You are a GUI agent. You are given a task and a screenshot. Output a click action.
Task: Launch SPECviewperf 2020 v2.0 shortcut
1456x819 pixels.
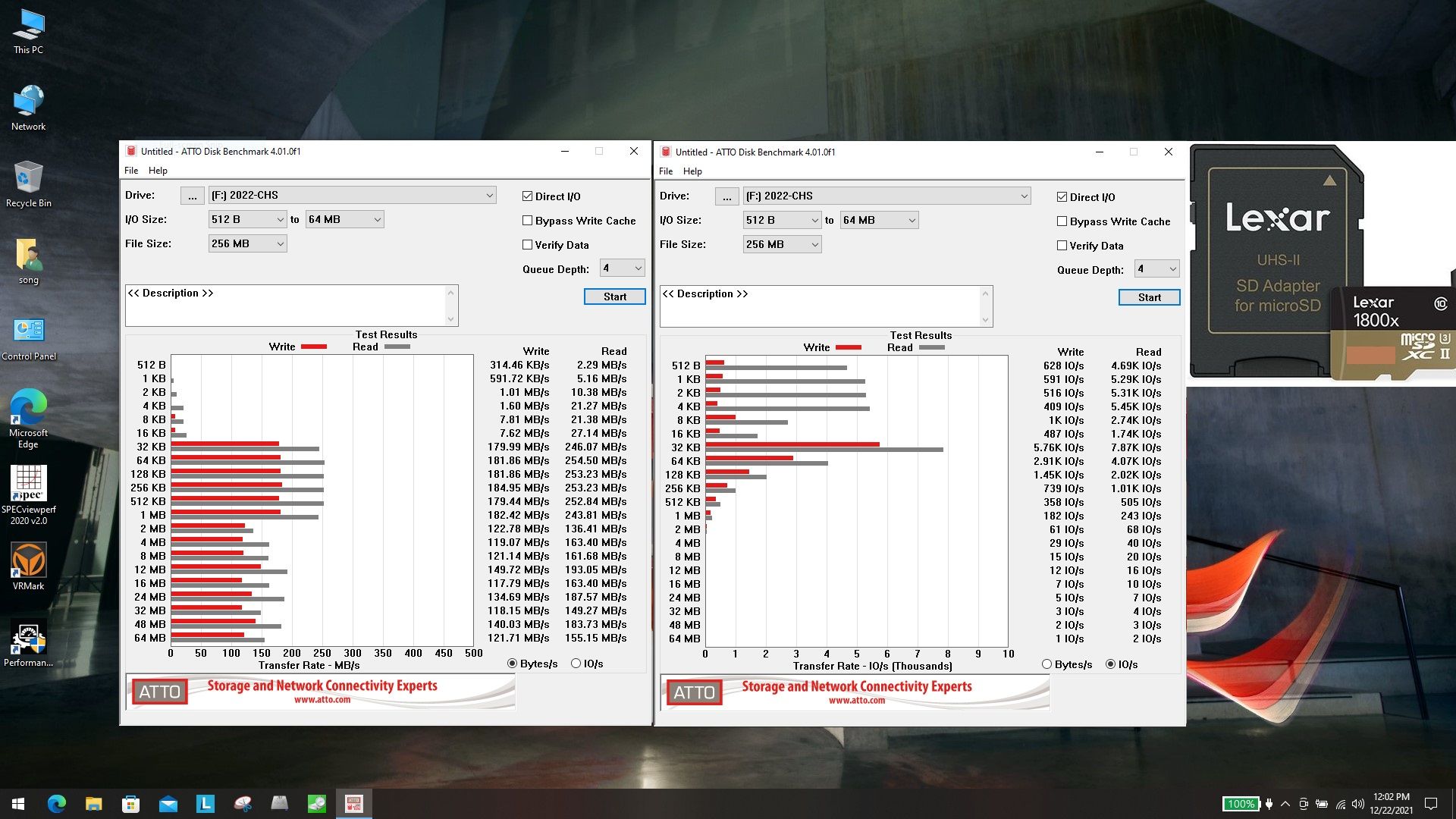click(29, 495)
